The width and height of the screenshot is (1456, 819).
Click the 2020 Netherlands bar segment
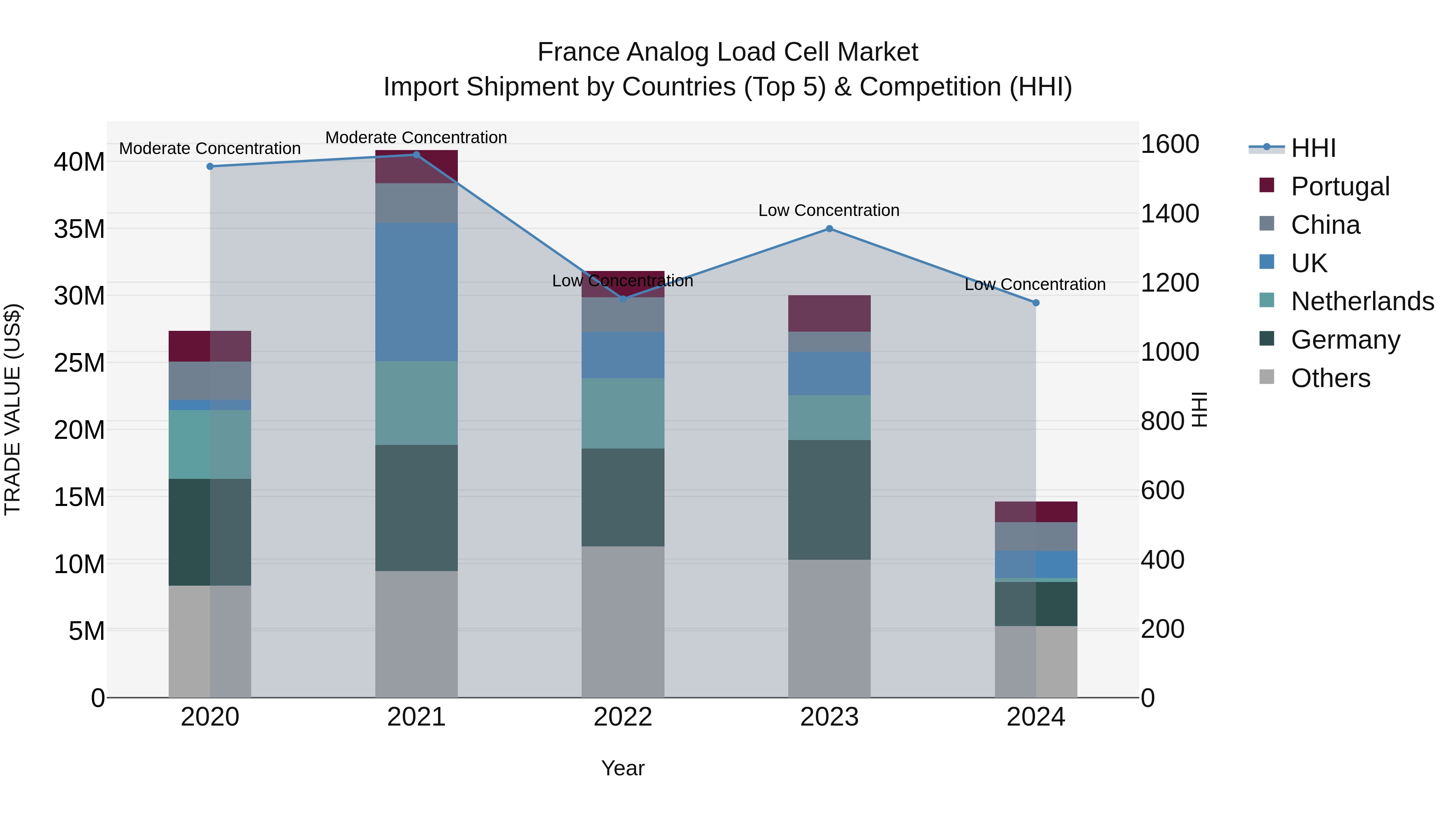pyautogui.click(x=210, y=445)
